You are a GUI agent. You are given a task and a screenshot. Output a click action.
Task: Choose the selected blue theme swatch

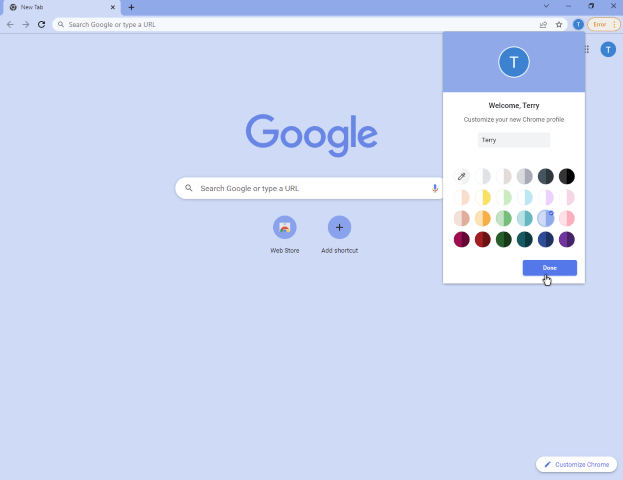546,219
